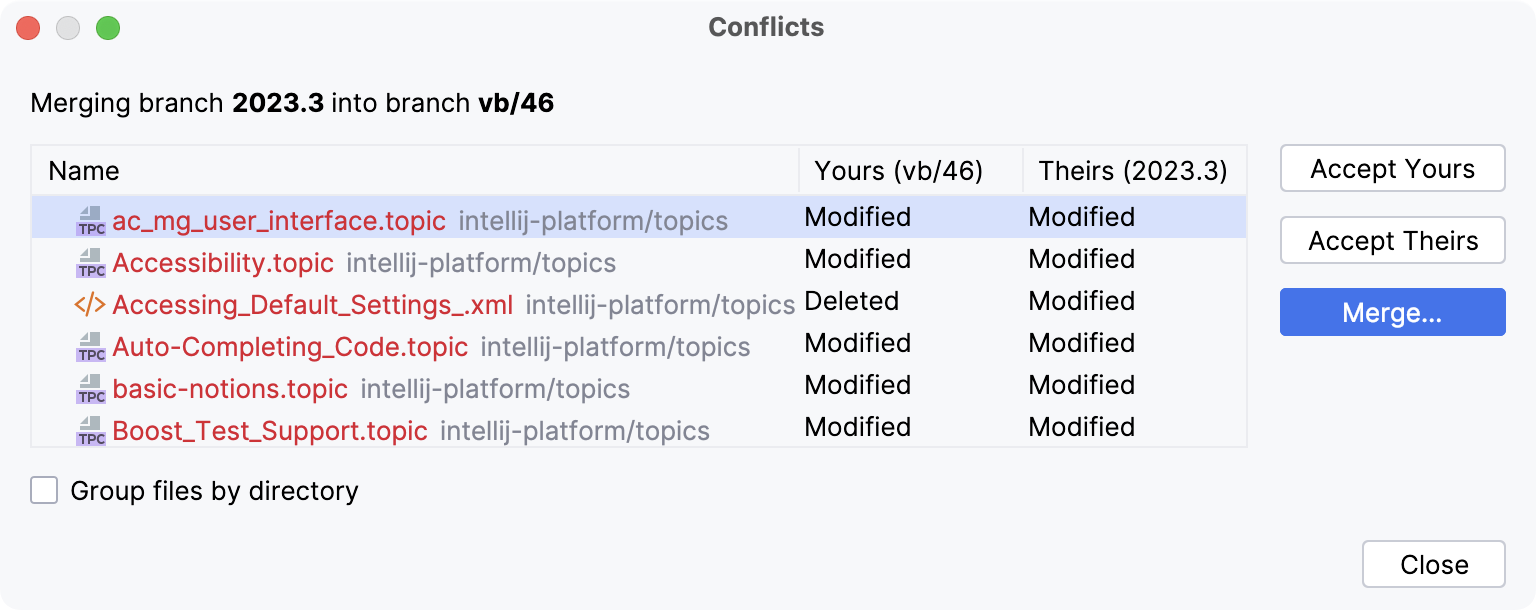Click the TPC icon next to basic-notions.topic
Viewport: 1536px width, 610px height.
pyautogui.click(x=88, y=386)
